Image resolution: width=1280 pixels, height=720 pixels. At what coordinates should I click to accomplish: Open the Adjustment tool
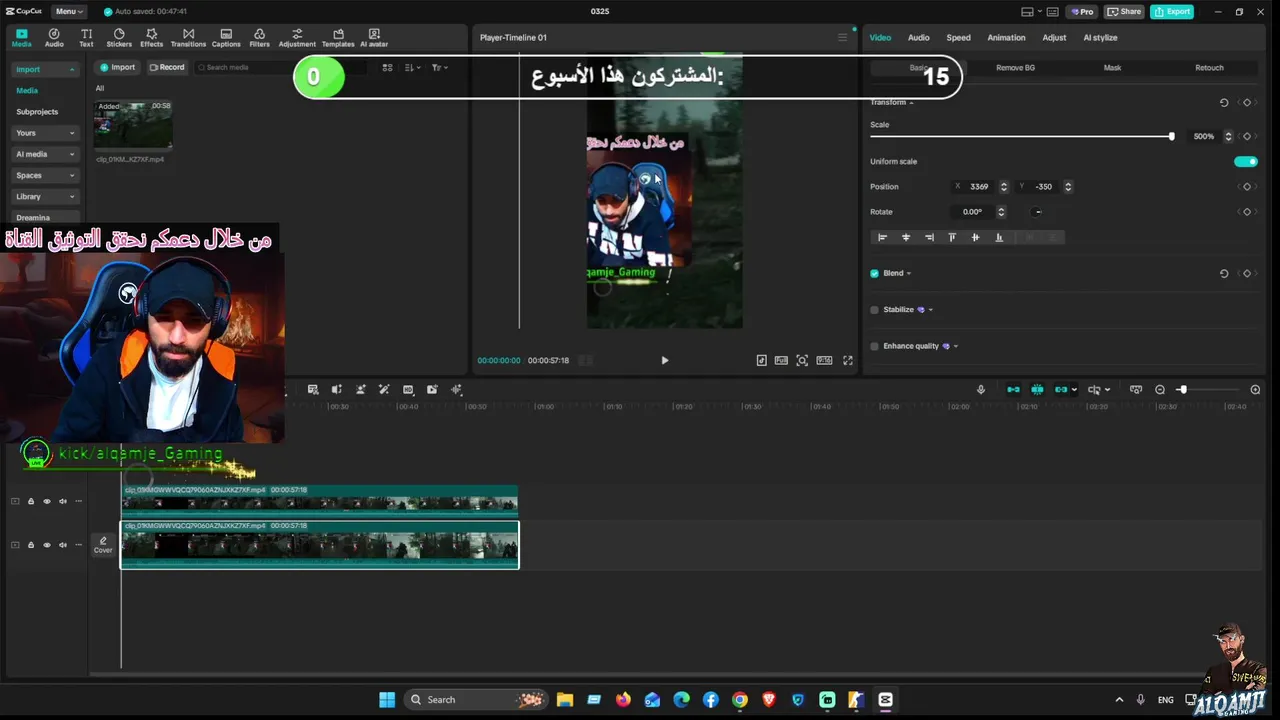297,38
